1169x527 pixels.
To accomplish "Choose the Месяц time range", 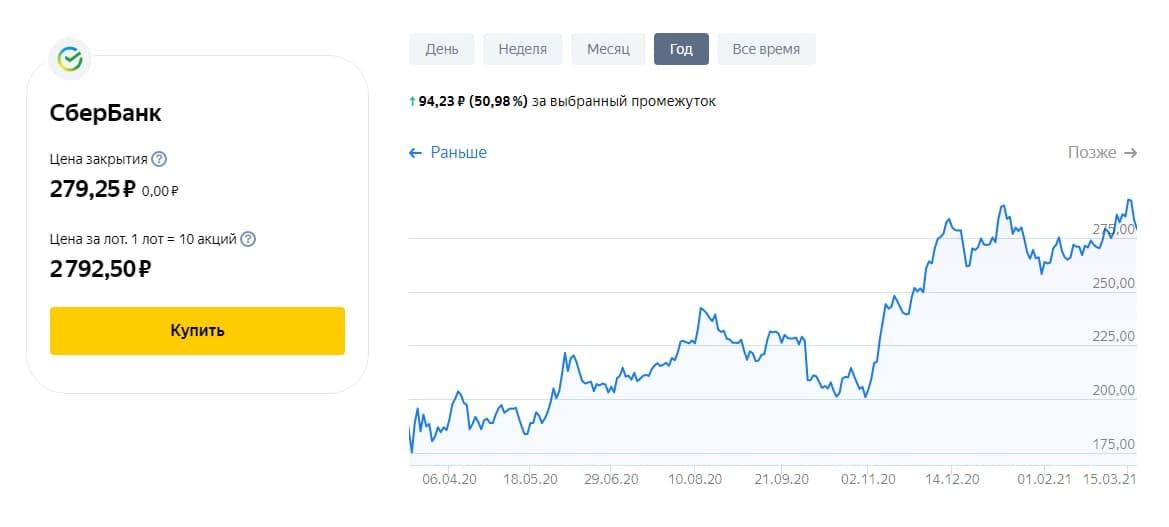I will pyautogui.click(x=608, y=49).
